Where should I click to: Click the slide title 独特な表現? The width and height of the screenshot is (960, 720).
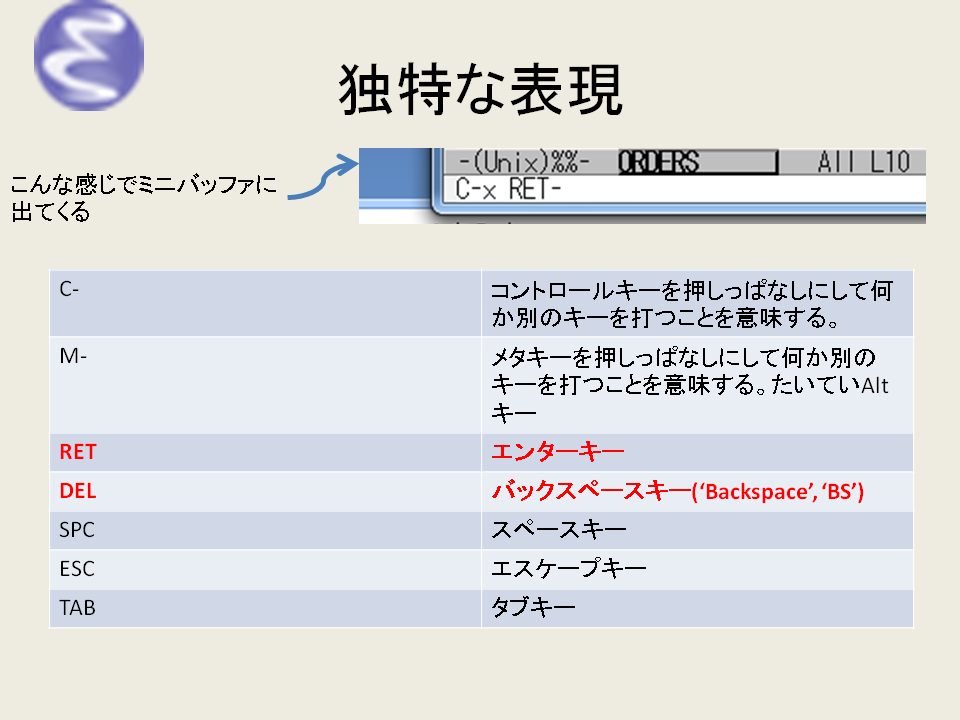tap(481, 90)
